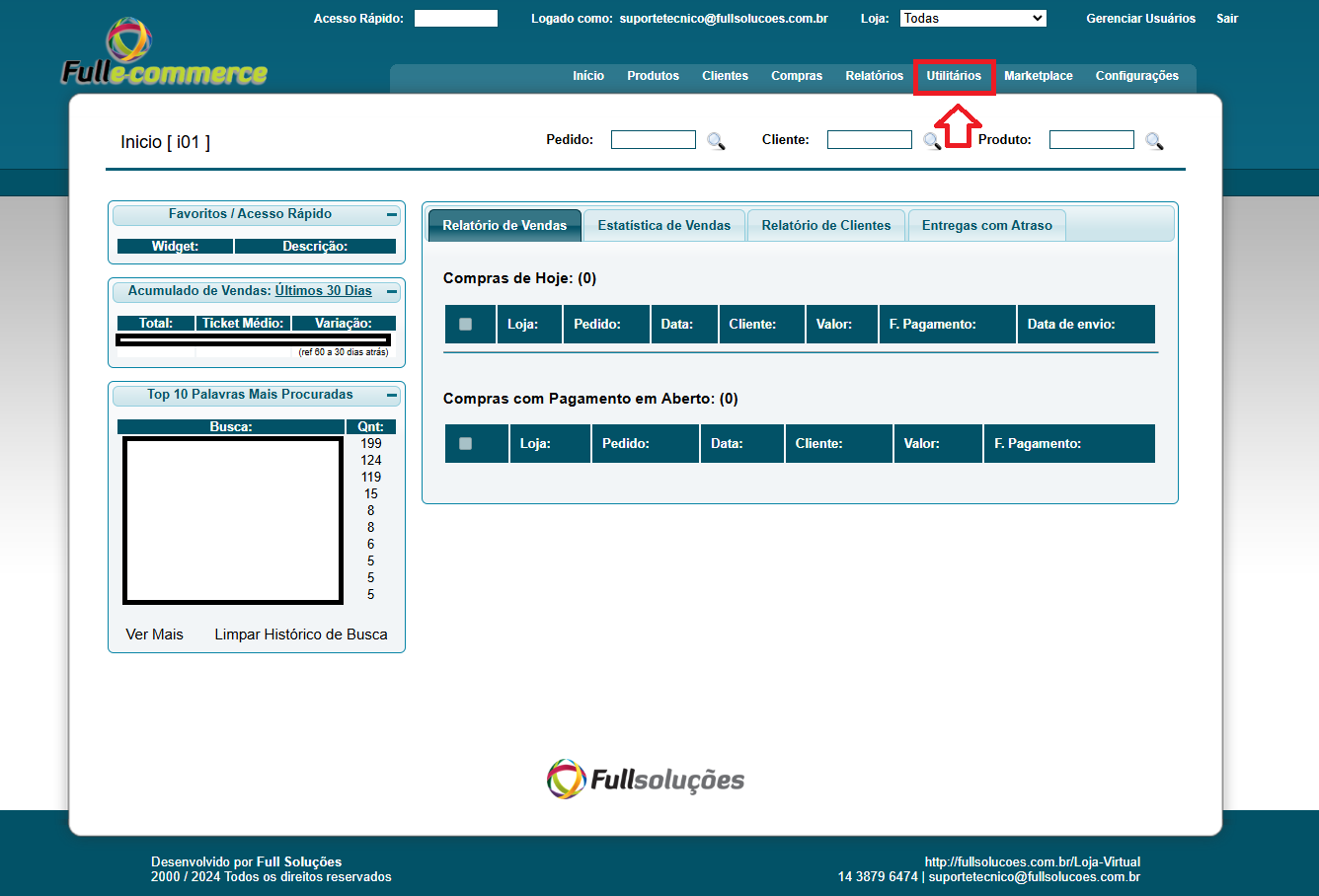Screen dimensions: 1319x896
Task: Click the Fullsoluções footer logo
Action: coord(646,780)
